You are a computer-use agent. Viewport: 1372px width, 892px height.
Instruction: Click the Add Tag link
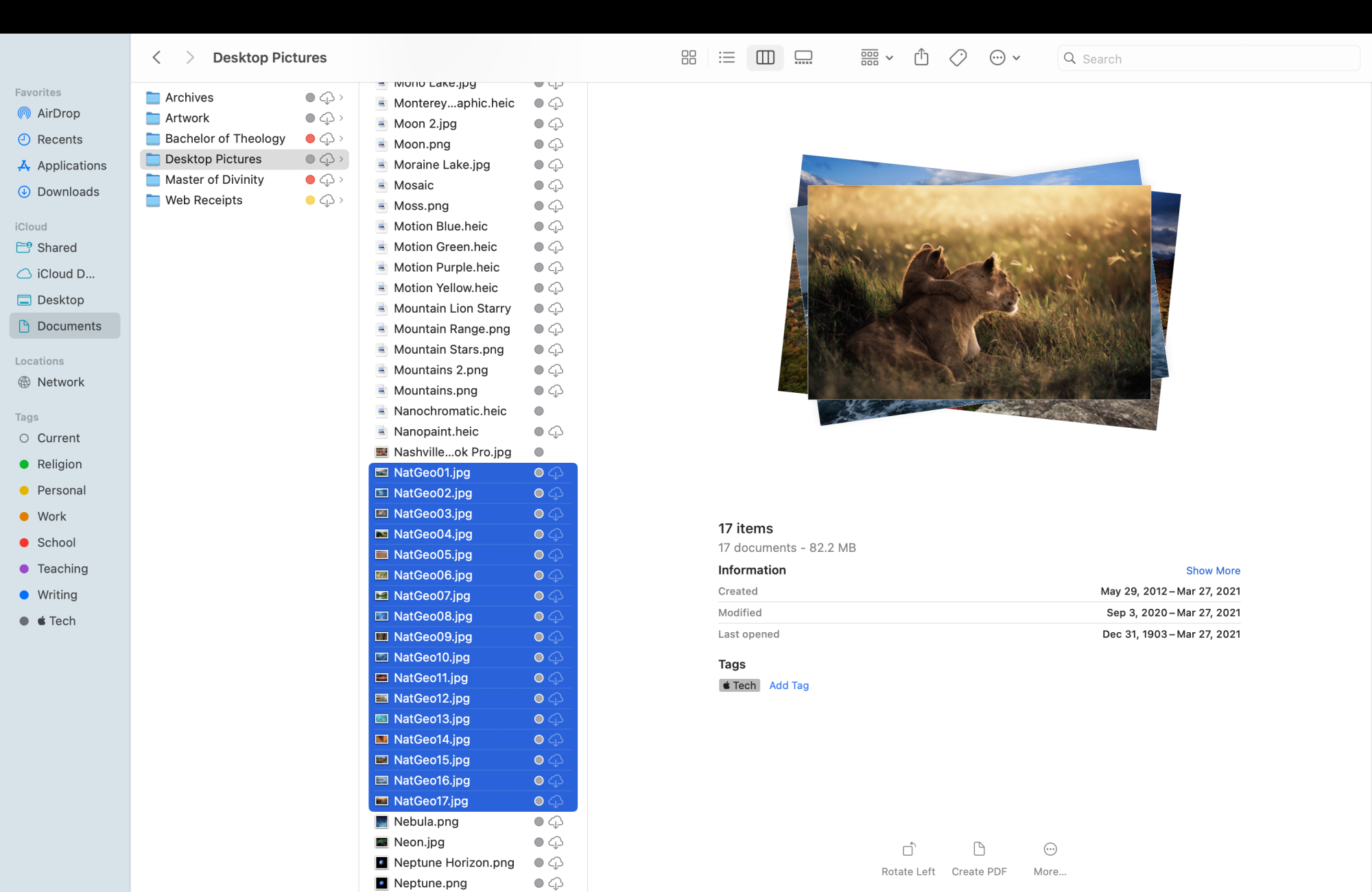(789, 686)
